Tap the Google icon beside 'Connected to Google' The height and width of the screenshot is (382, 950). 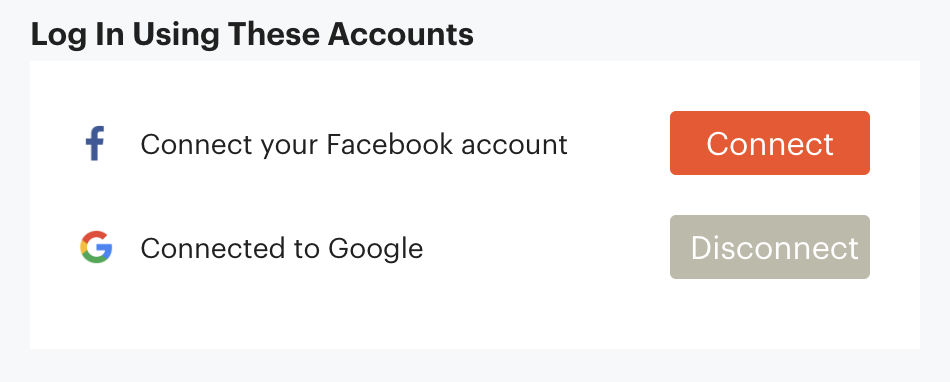coord(96,247)
